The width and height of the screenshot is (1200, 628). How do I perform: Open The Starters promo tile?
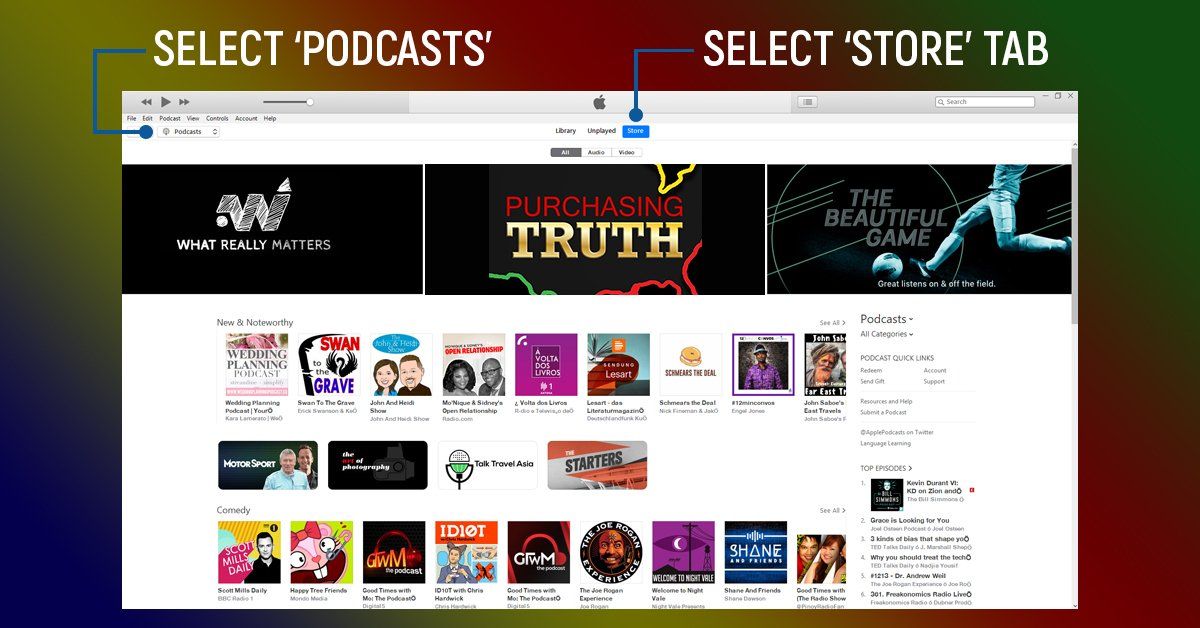click(597, 465)
